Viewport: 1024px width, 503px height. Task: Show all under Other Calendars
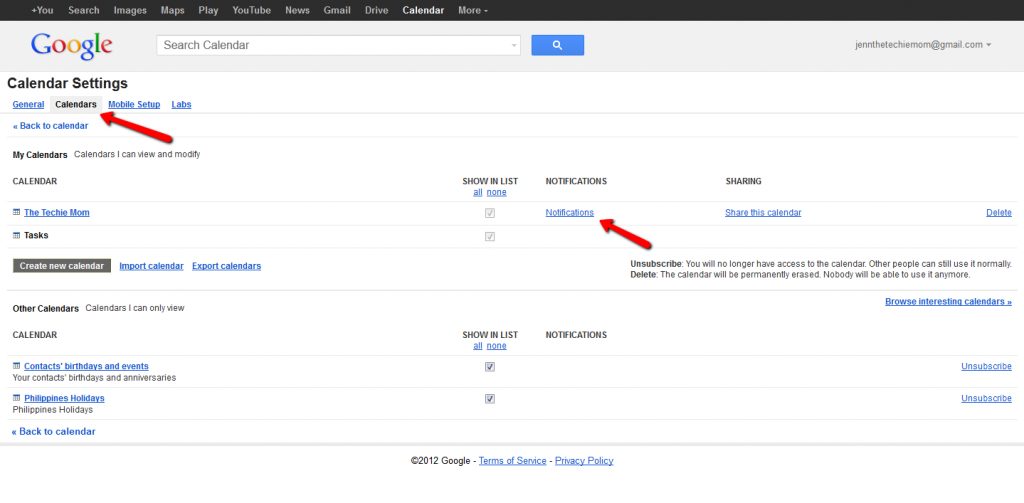pos(478,346)
